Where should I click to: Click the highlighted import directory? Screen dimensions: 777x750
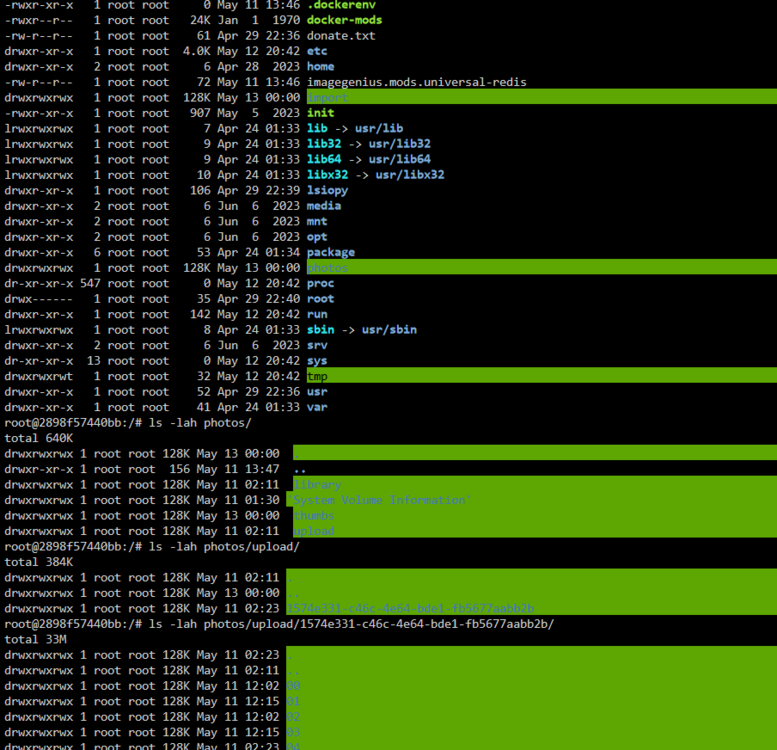coord(327,98)
